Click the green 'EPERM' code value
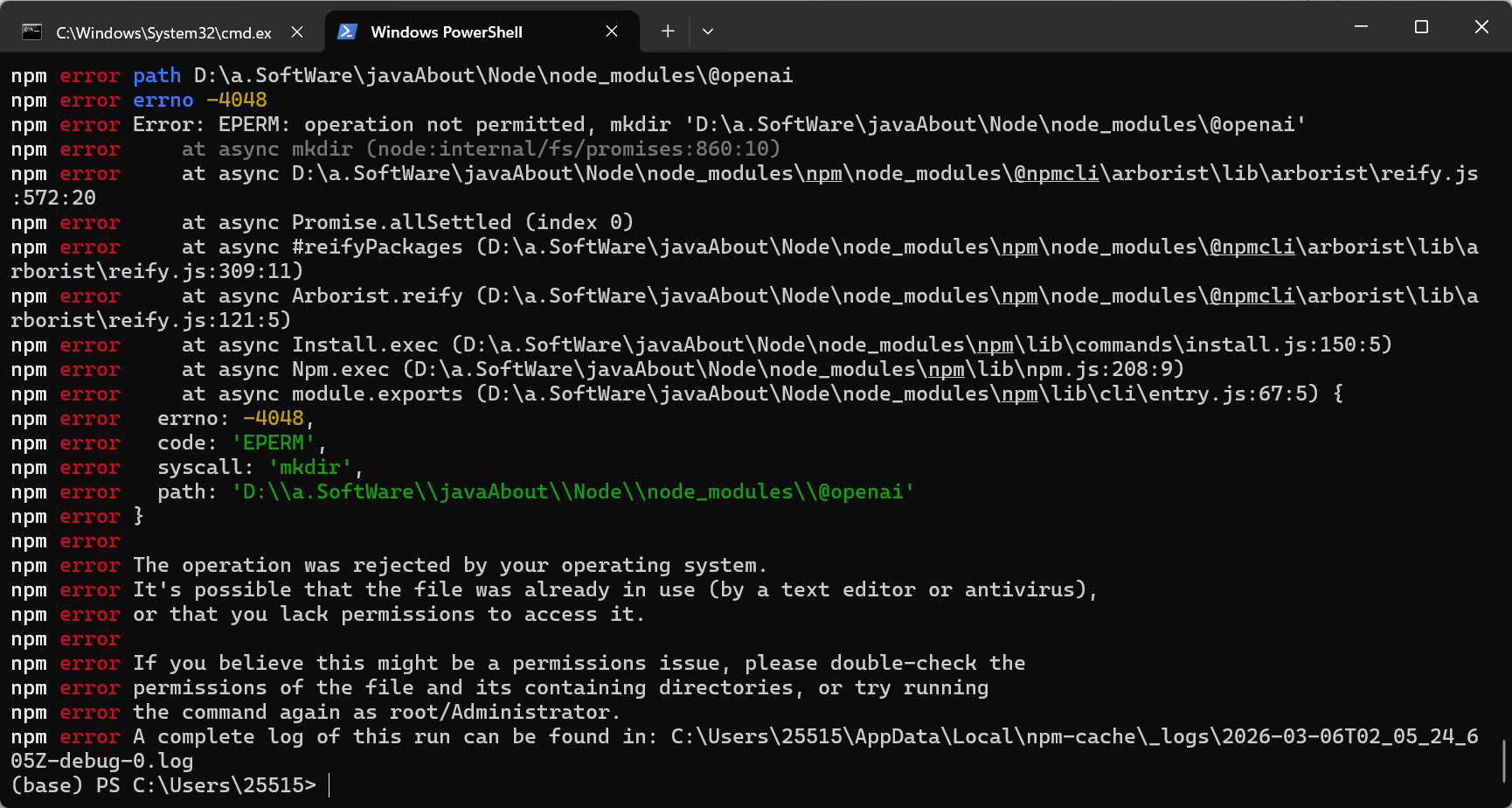Viewport: 1512px width, 808px height. pos(273,442)
